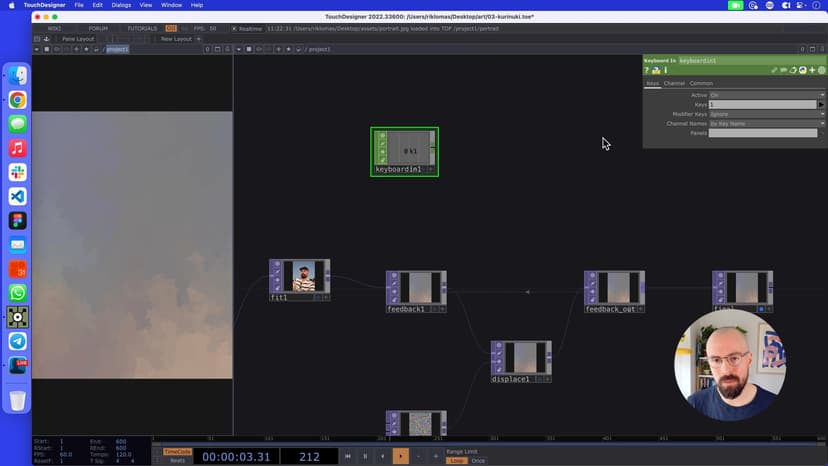Switch timeline display to Beats
The width and height of the screenshot is (828, 466).
pos(177,460)
